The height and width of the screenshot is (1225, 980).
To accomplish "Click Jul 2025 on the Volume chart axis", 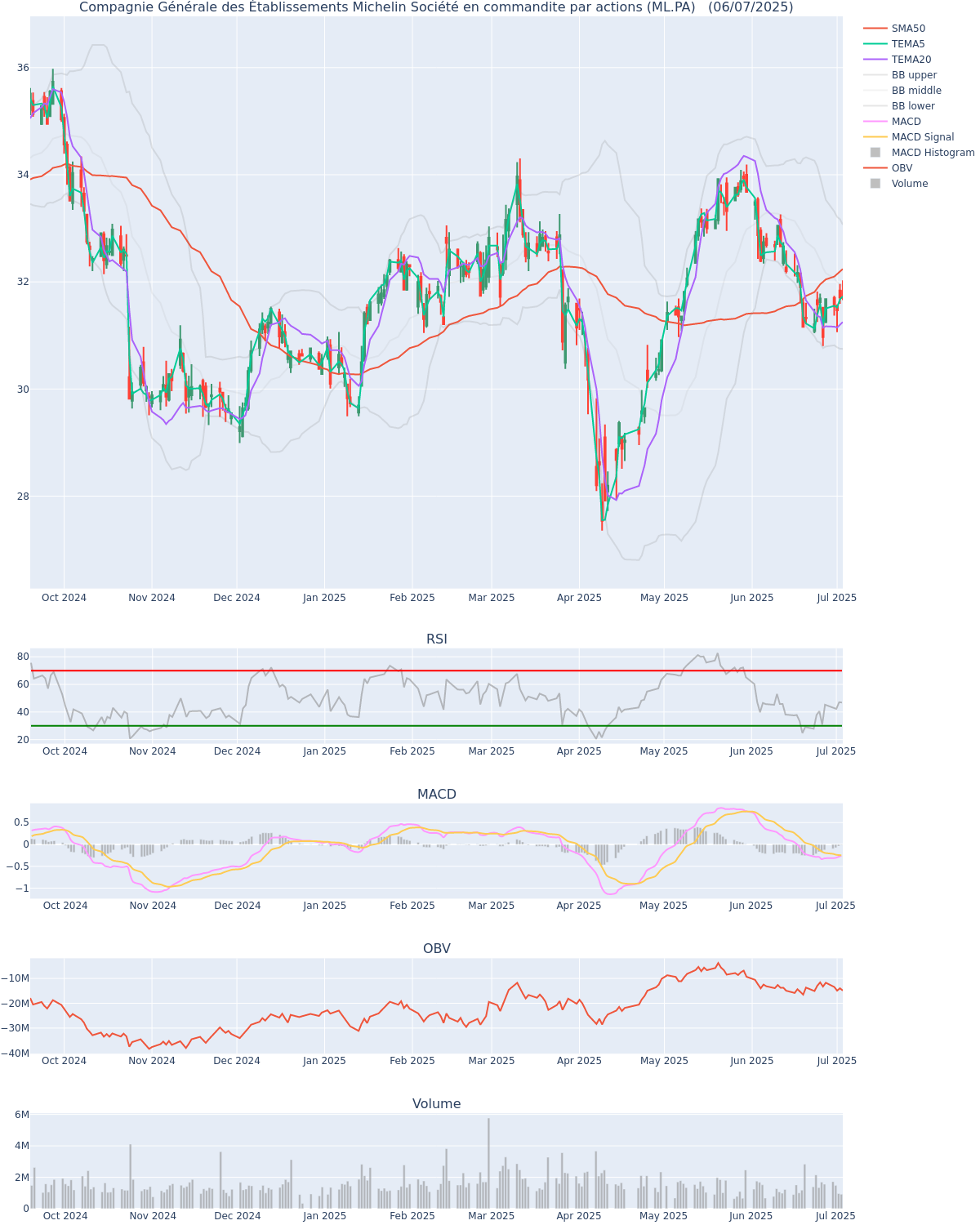I will pyautogui.click(x=835, y=1216).
